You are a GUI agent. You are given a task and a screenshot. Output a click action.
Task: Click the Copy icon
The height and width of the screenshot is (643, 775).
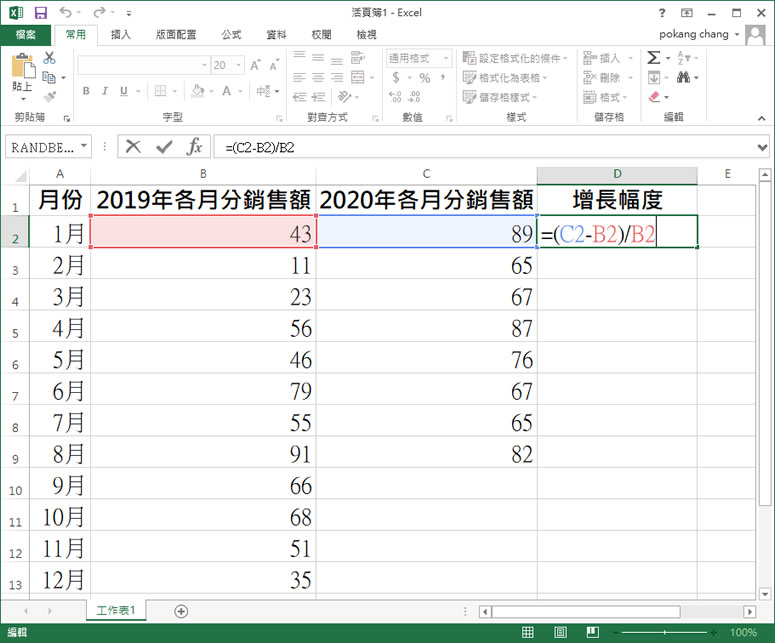[49, 77]
